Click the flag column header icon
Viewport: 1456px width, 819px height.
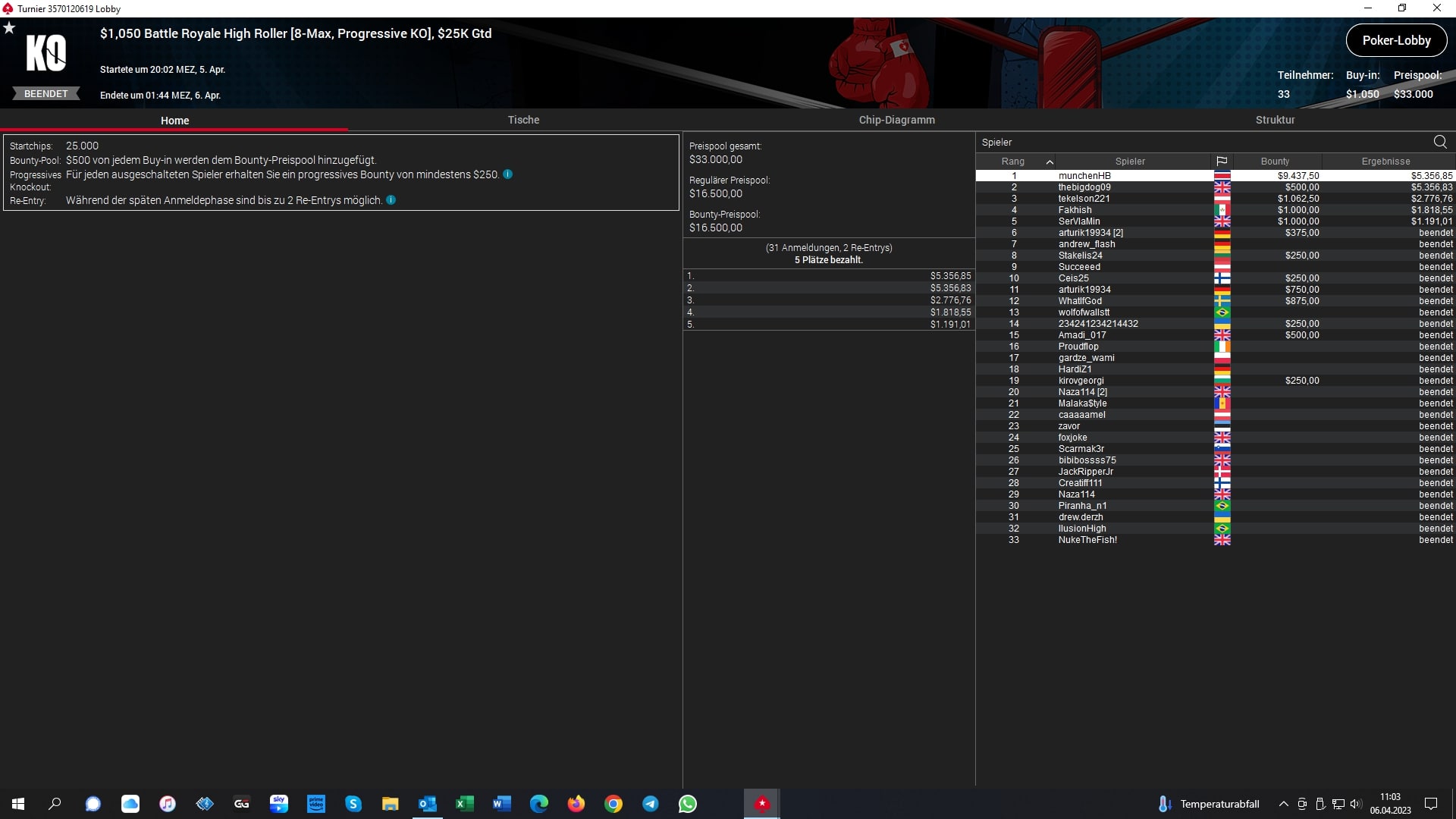[x=1222, y=162]
